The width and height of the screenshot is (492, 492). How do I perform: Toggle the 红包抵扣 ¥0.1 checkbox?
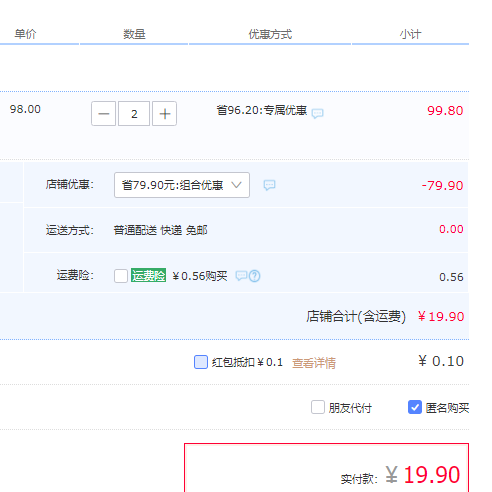(201, 362)
